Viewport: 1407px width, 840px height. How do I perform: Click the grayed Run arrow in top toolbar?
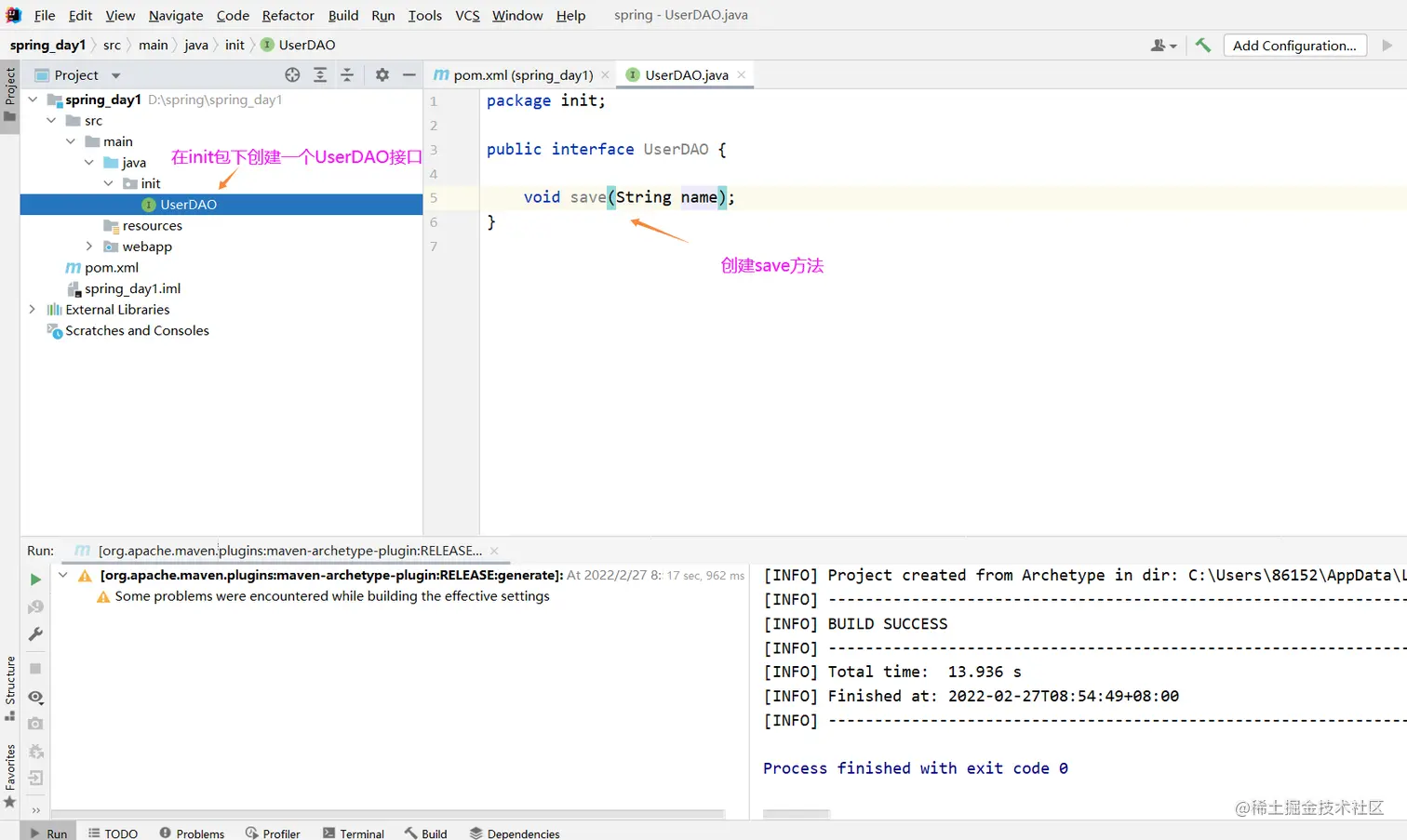[1387, 45]
